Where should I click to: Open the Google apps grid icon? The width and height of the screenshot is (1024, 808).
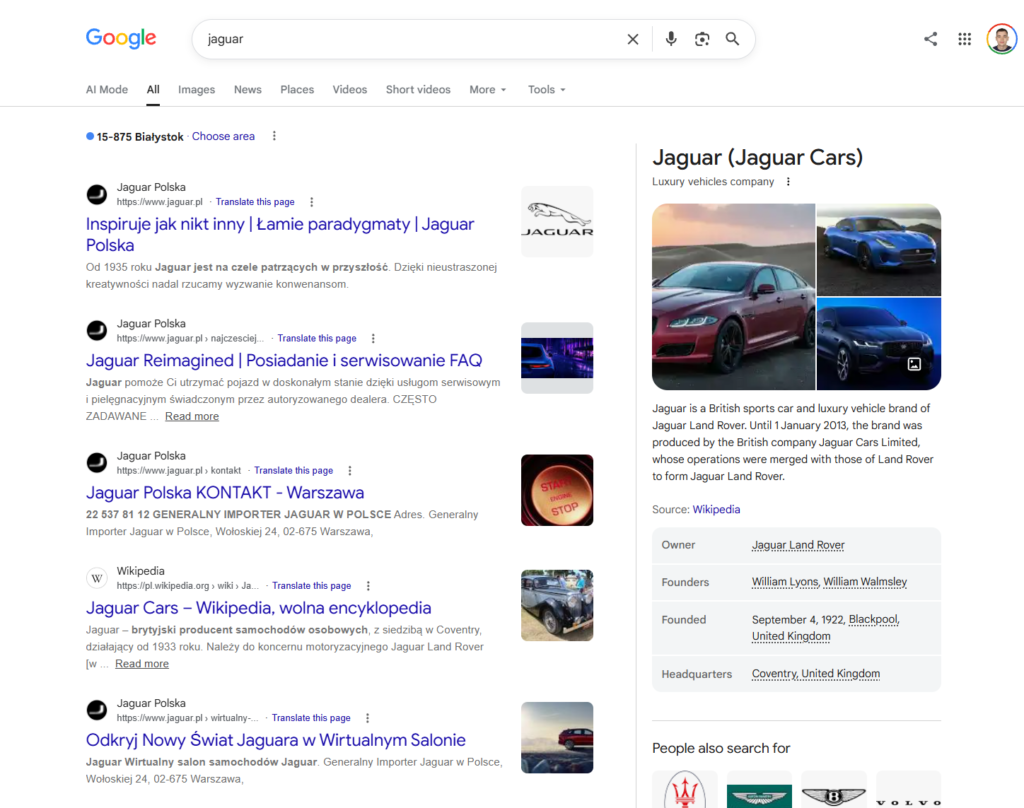tap(965, 39)
